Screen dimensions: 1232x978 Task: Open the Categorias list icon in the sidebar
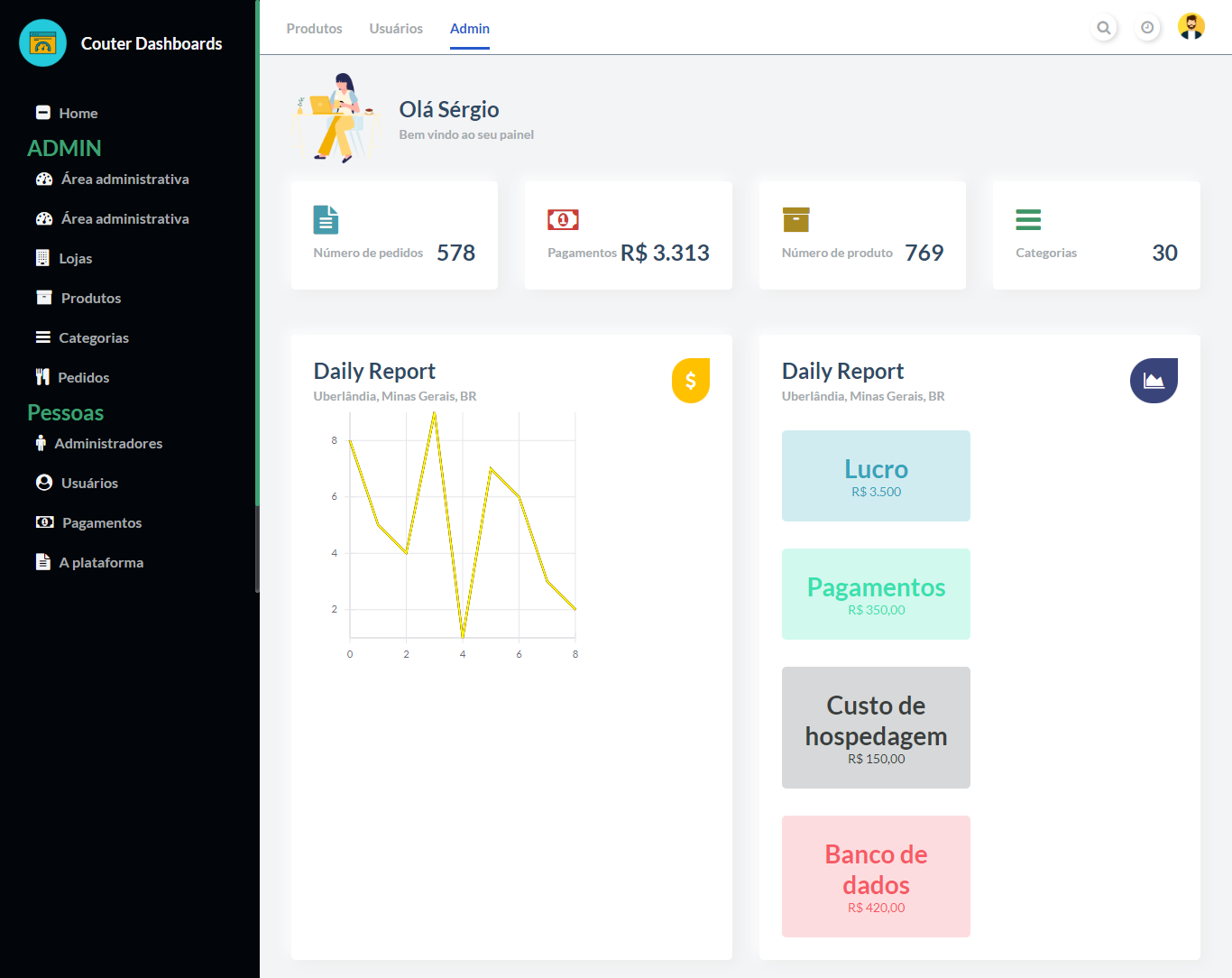pos(43,337)
